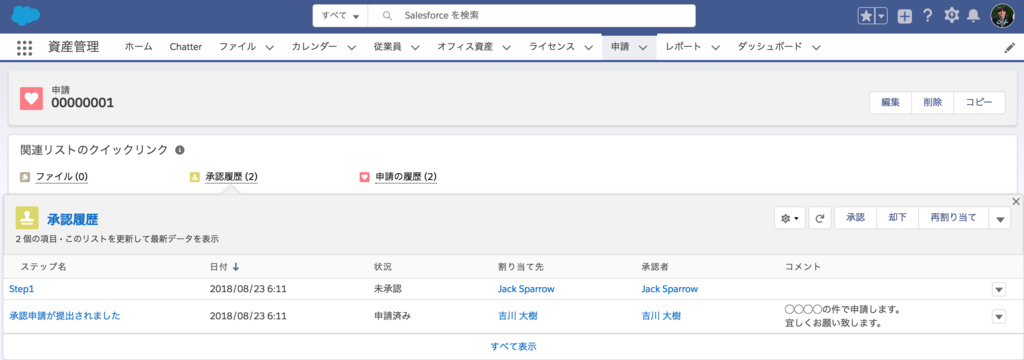
Task: Open the ファイル tab
Action: point(237,47)
